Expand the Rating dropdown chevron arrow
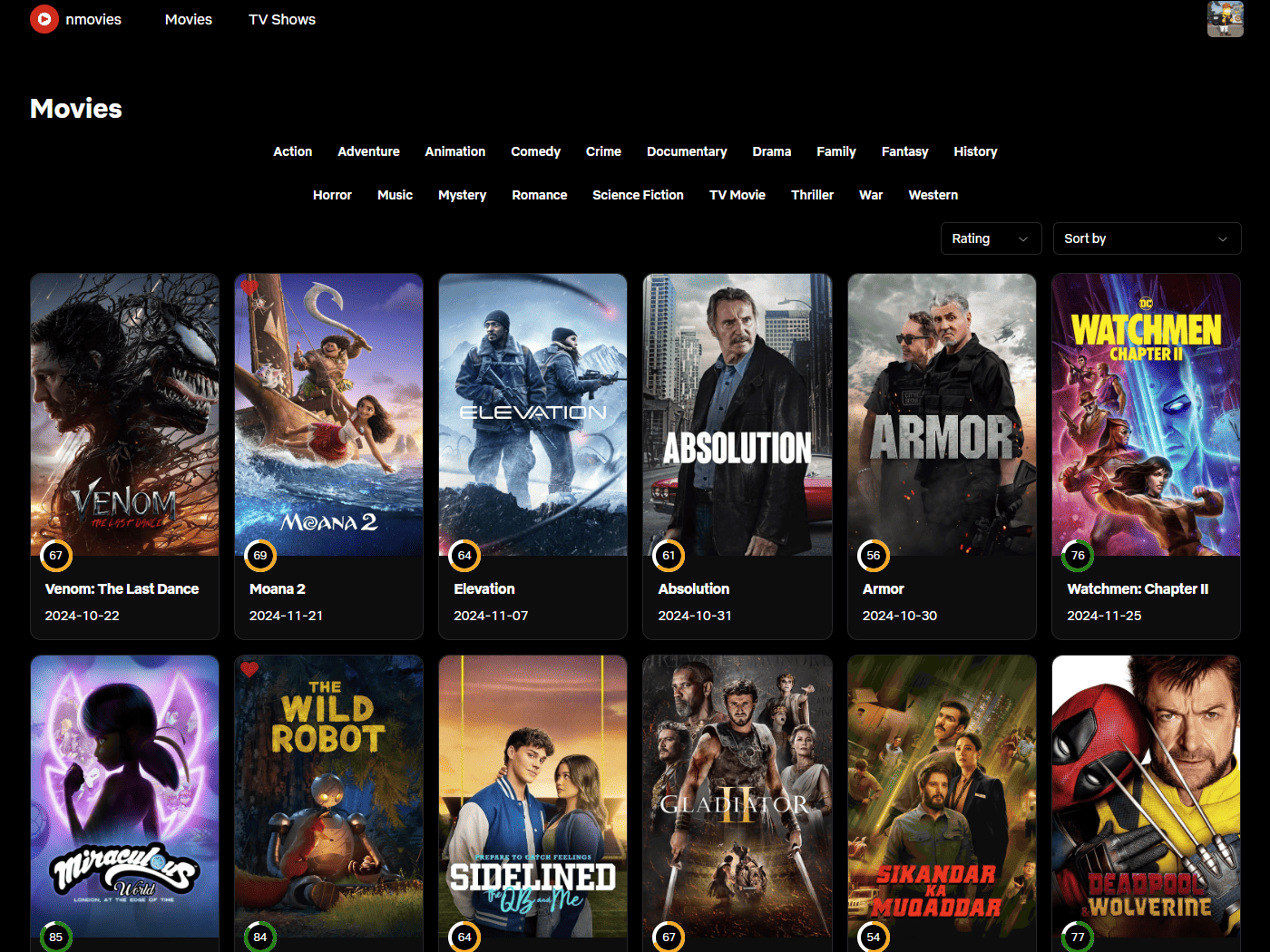Screen dimensions: 1270x952 point(1023,238)
